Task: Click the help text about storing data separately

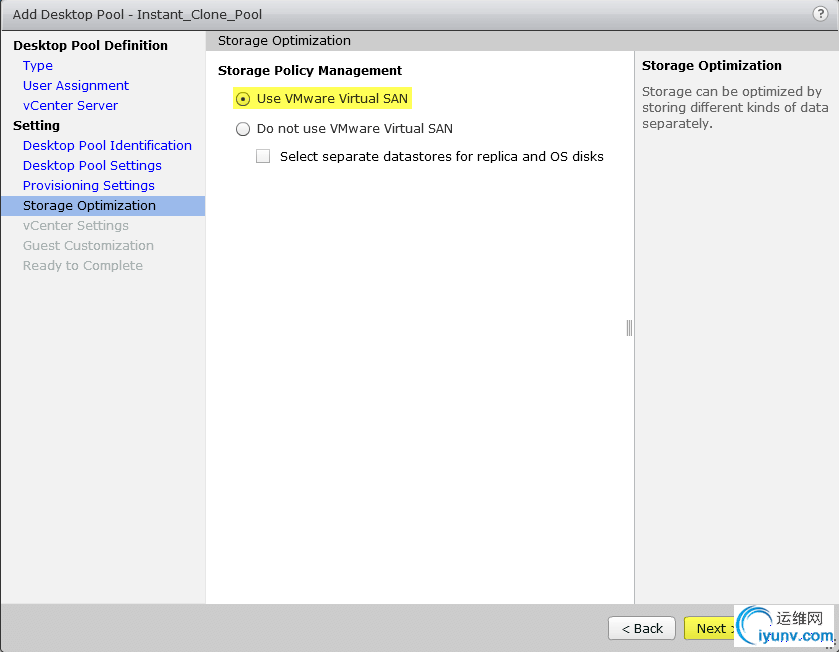Action: 735,108
